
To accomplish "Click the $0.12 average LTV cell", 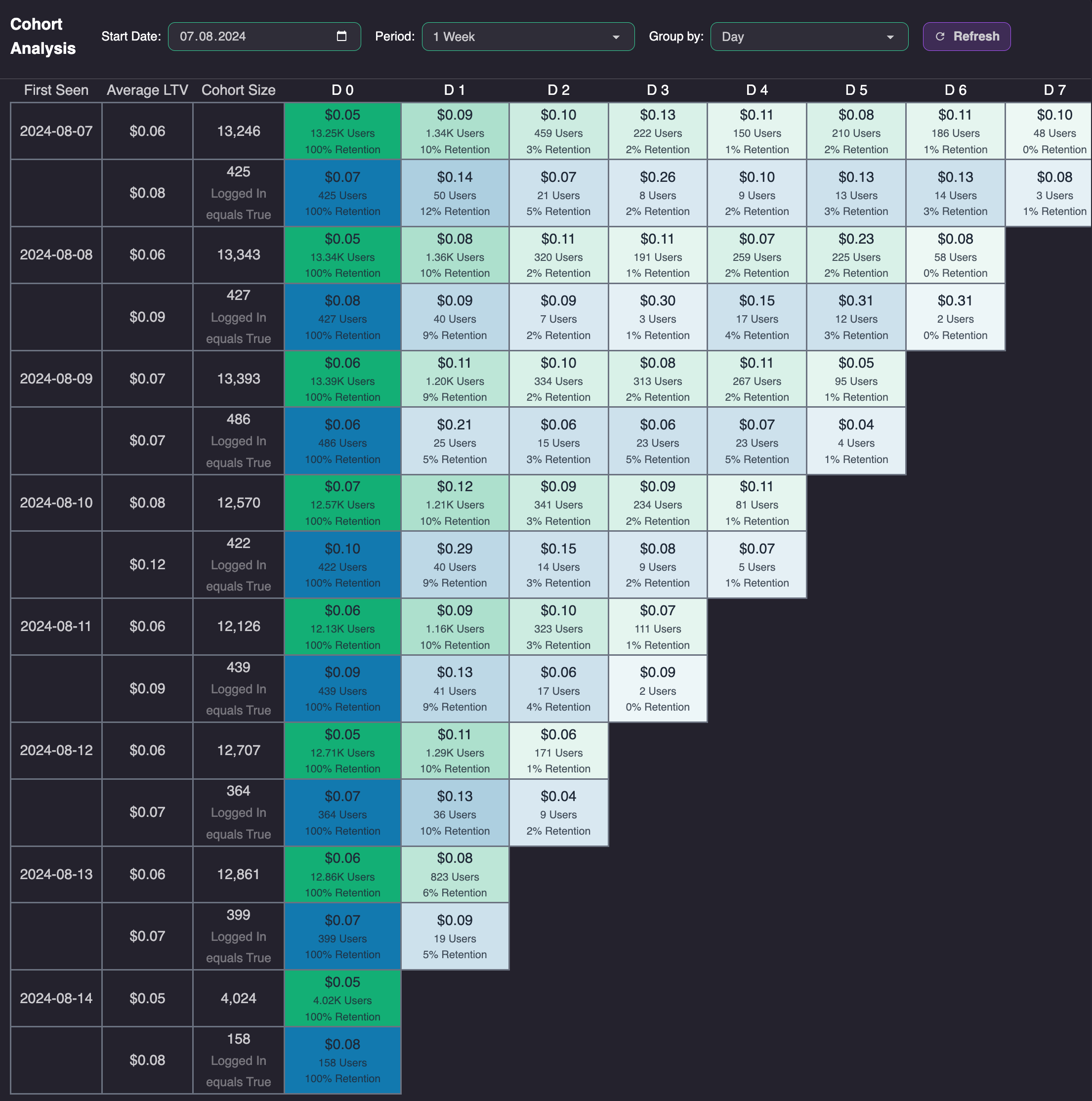I will [x=147, y=565].
